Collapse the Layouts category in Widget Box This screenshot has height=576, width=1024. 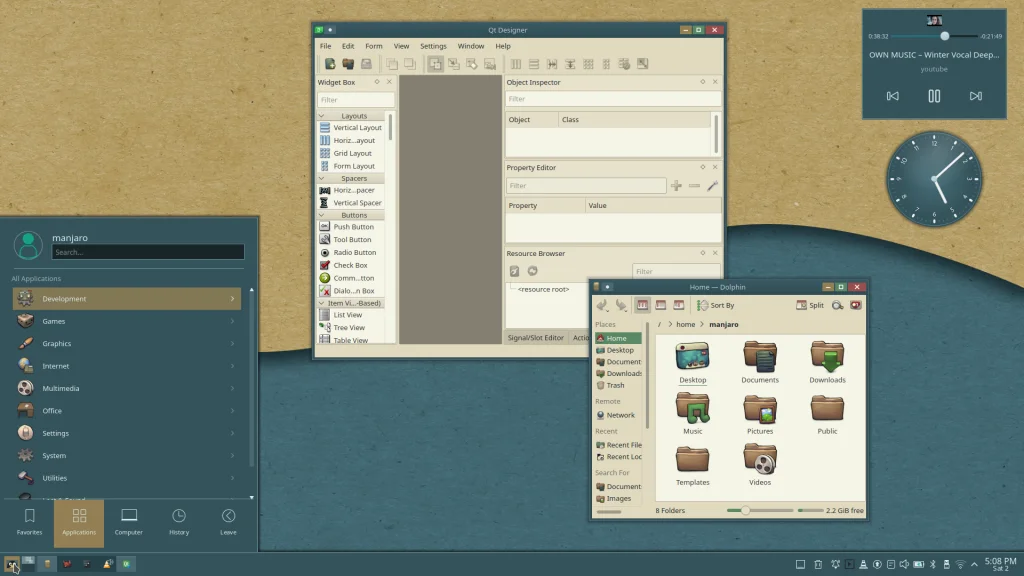323,116
